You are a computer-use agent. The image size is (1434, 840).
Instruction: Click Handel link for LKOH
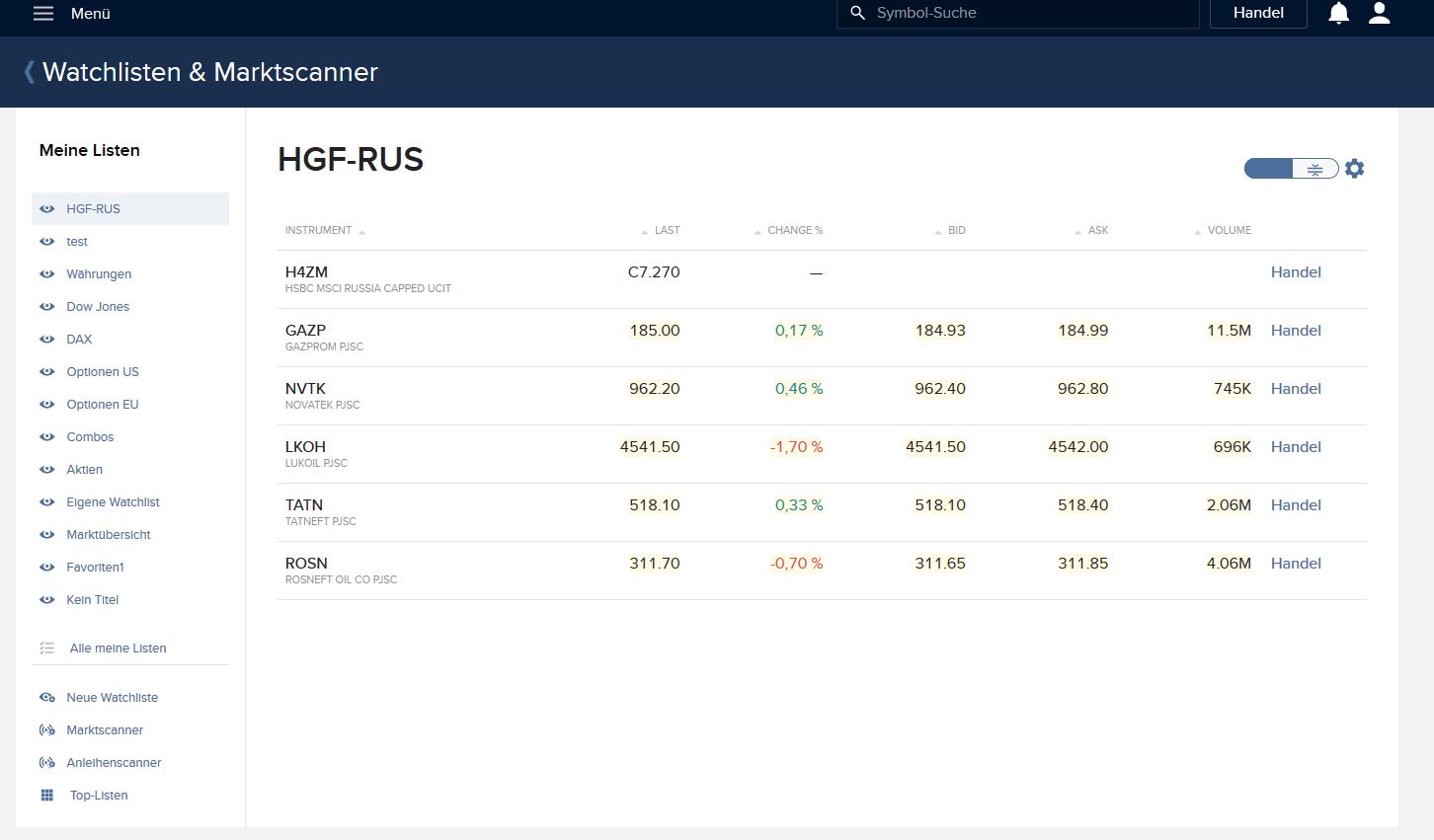point(1296,447)
